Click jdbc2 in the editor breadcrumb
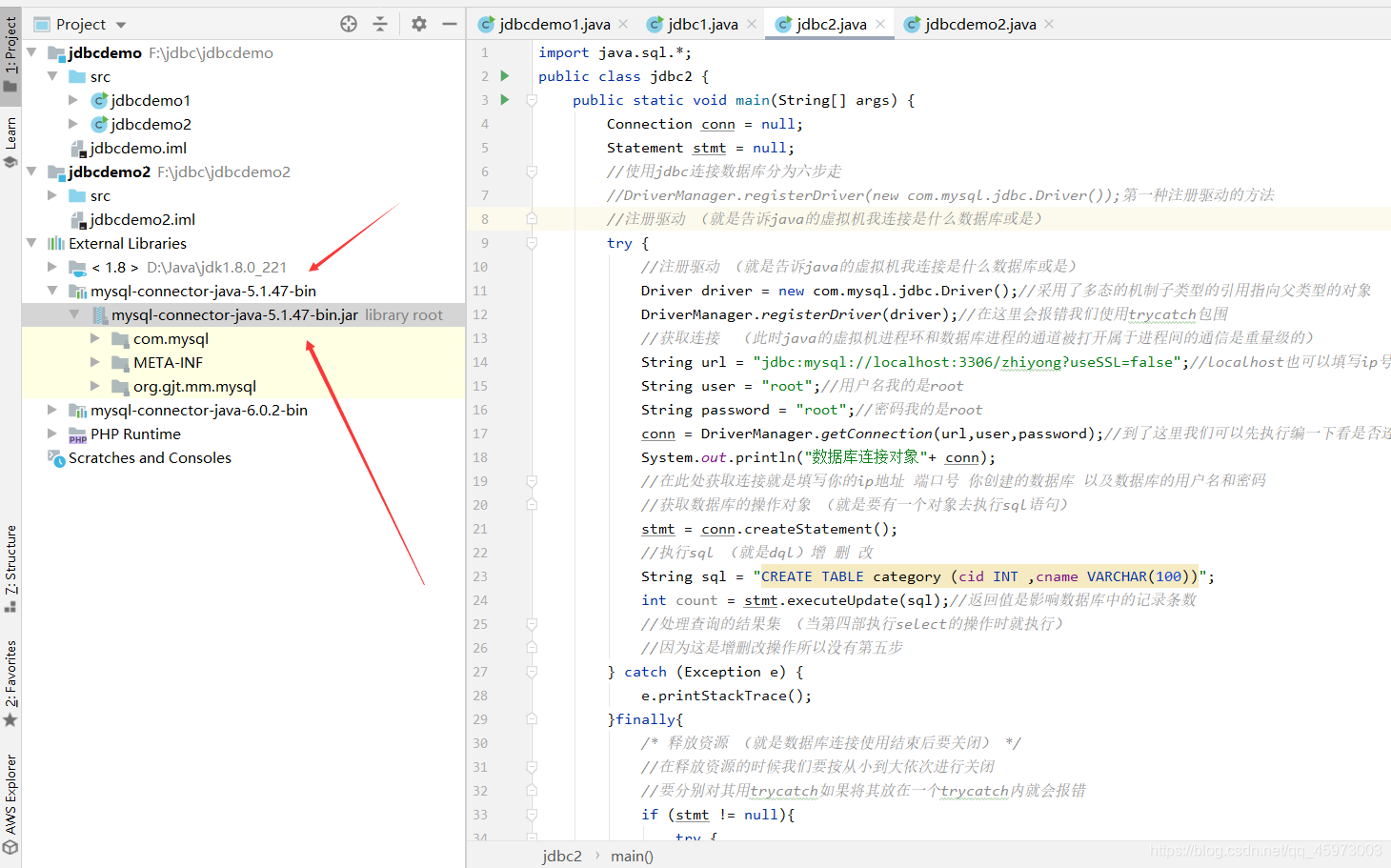This screenshot has height=868, width=1391. click(562, 856)
